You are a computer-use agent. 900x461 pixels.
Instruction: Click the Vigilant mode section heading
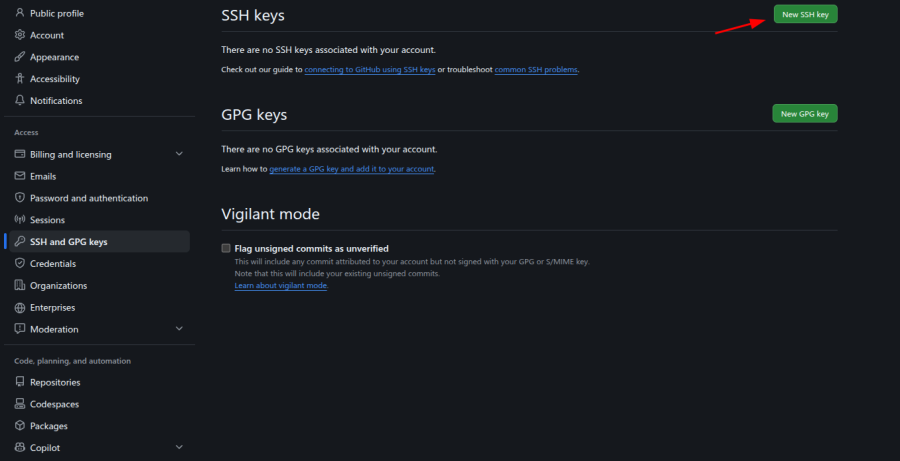(270, 214)
